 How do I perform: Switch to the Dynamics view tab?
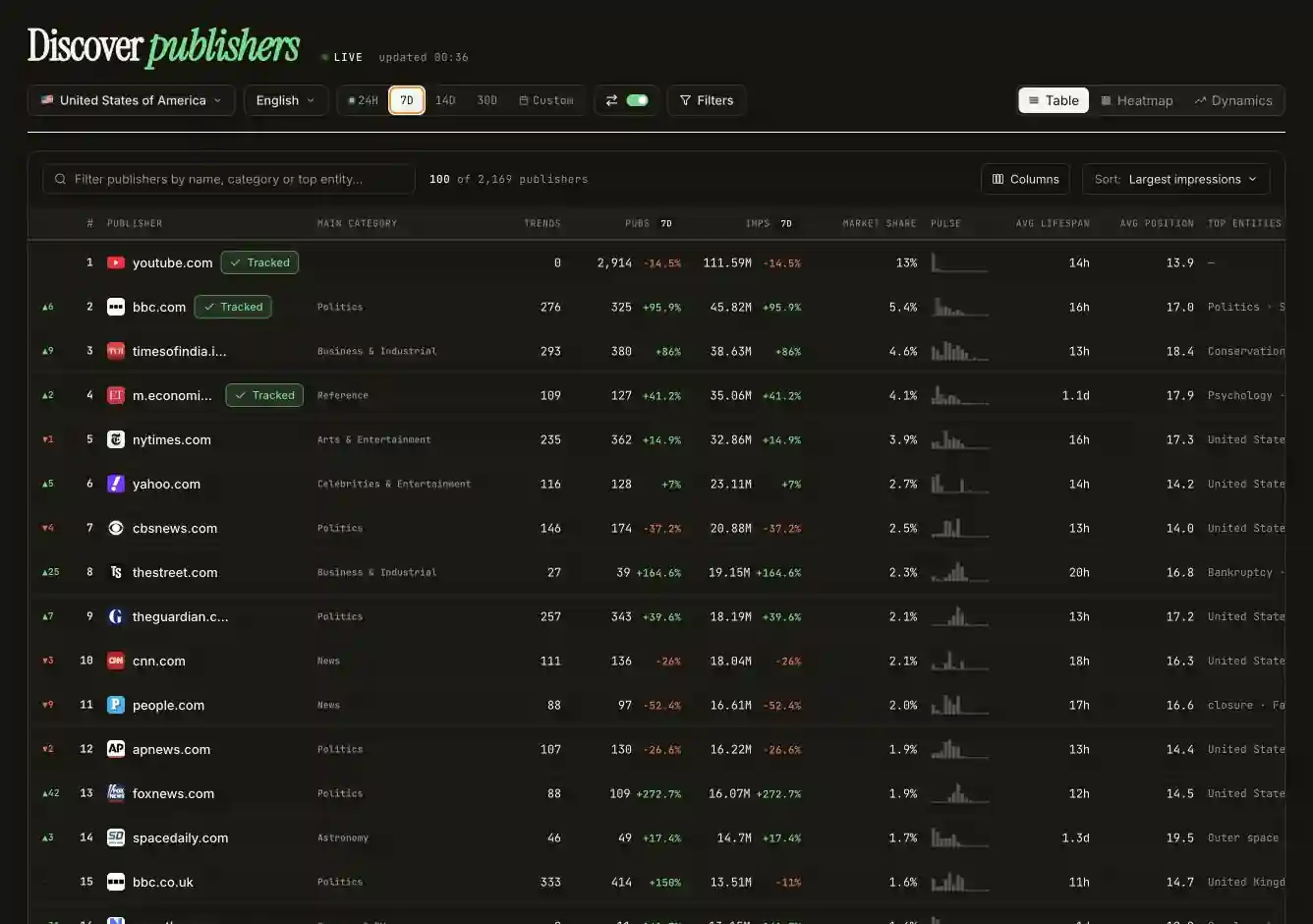(1233, 100)
